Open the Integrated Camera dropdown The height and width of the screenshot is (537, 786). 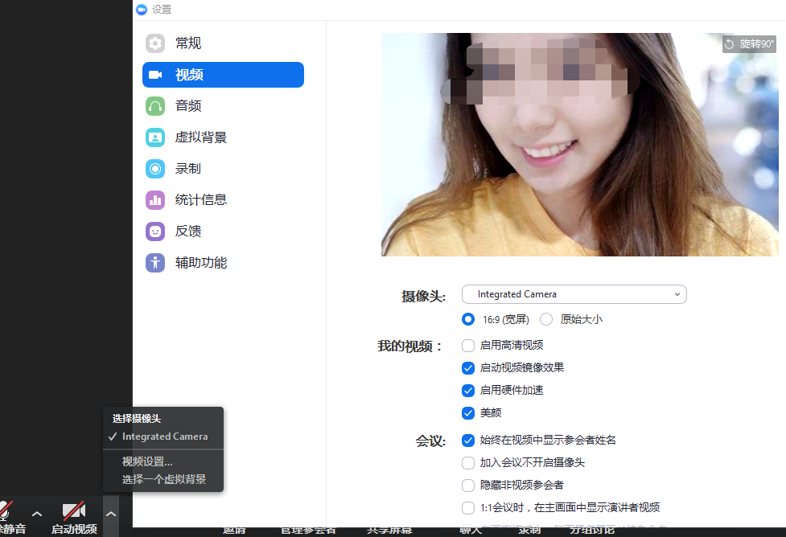tap(574, 294)
